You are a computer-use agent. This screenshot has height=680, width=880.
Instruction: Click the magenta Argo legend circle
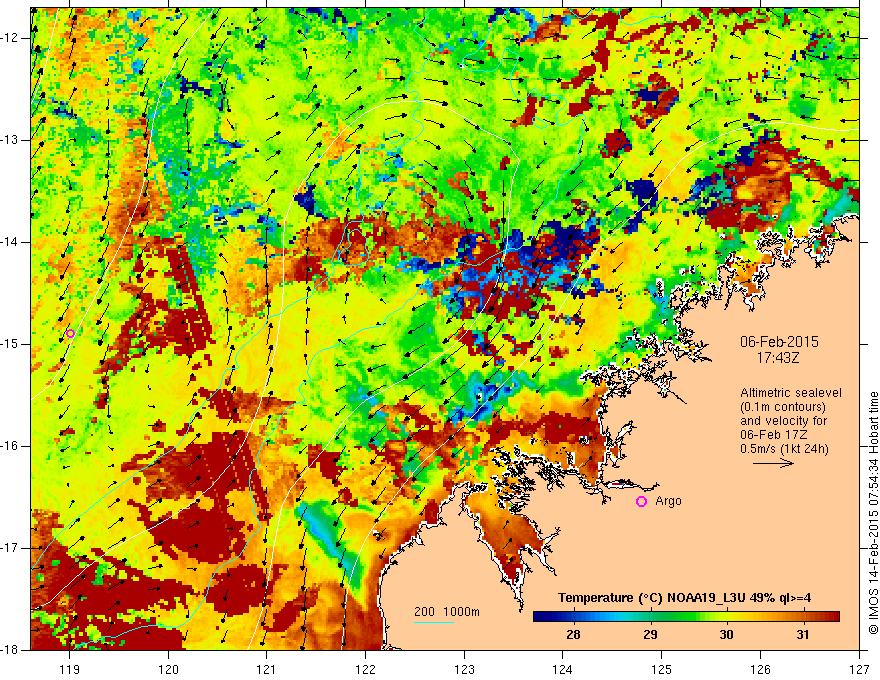(641, 502)
